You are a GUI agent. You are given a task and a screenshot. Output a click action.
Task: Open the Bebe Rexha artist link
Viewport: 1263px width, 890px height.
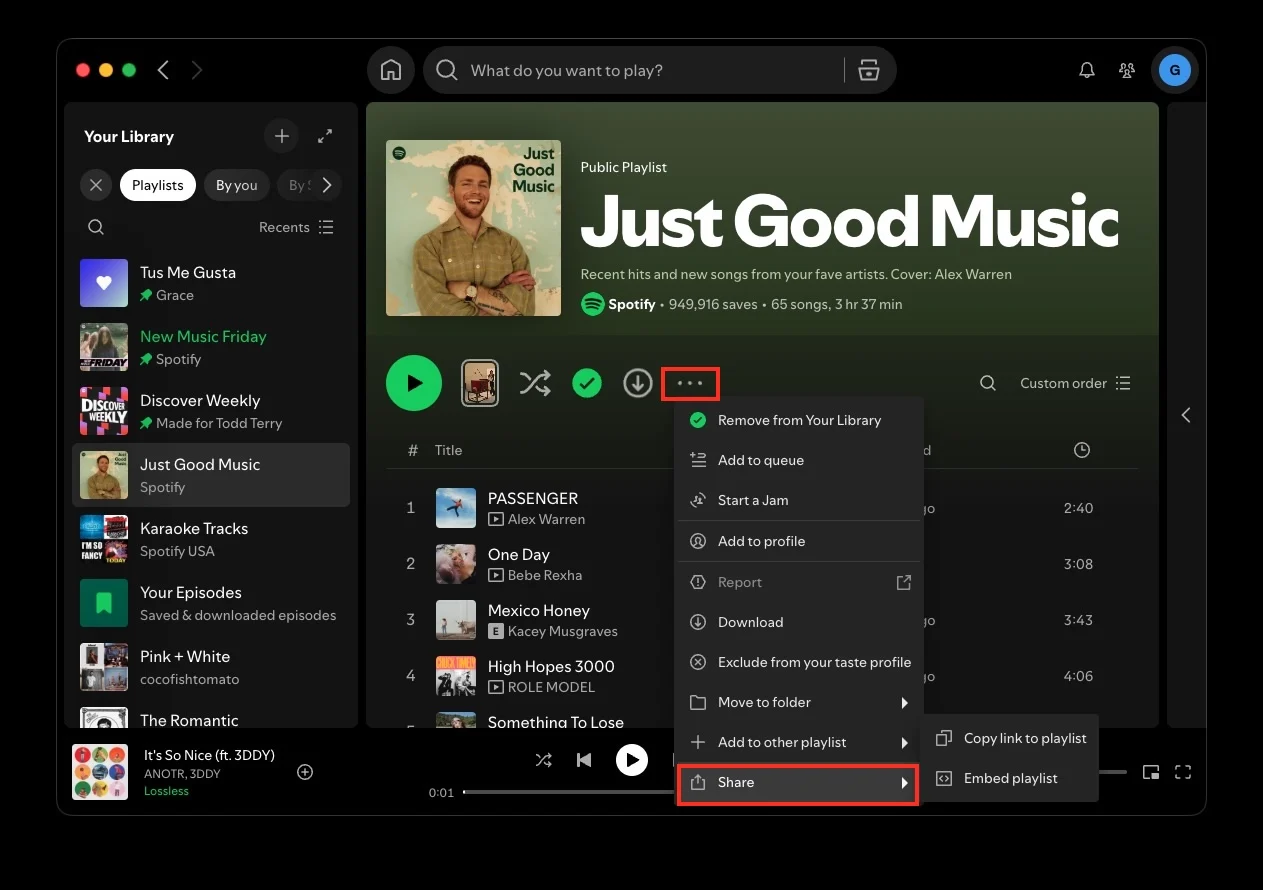545,575
